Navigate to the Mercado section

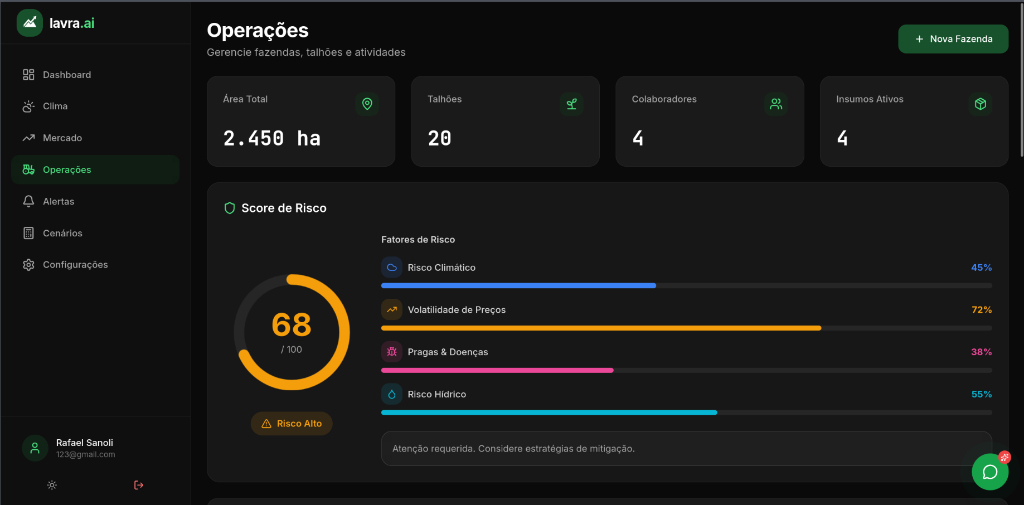coord(62,138)
